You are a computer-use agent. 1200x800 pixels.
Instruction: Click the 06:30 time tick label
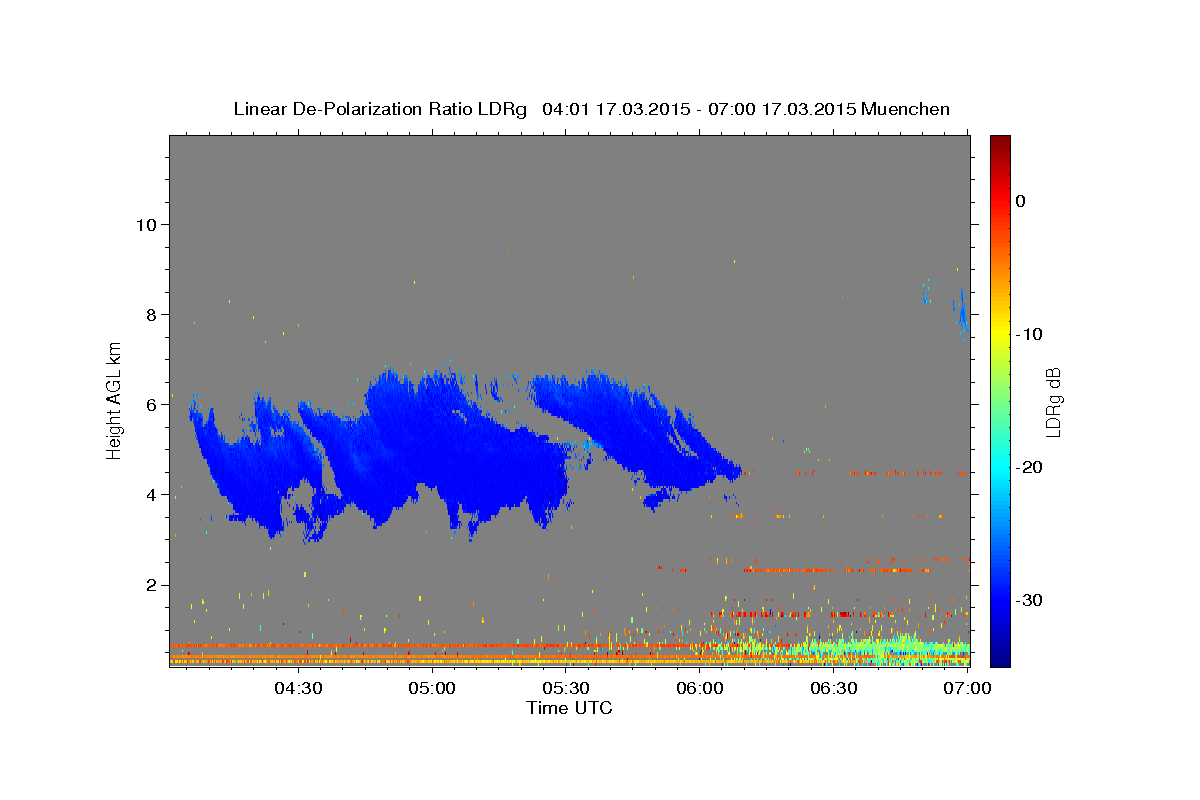(x=834, y=688)
